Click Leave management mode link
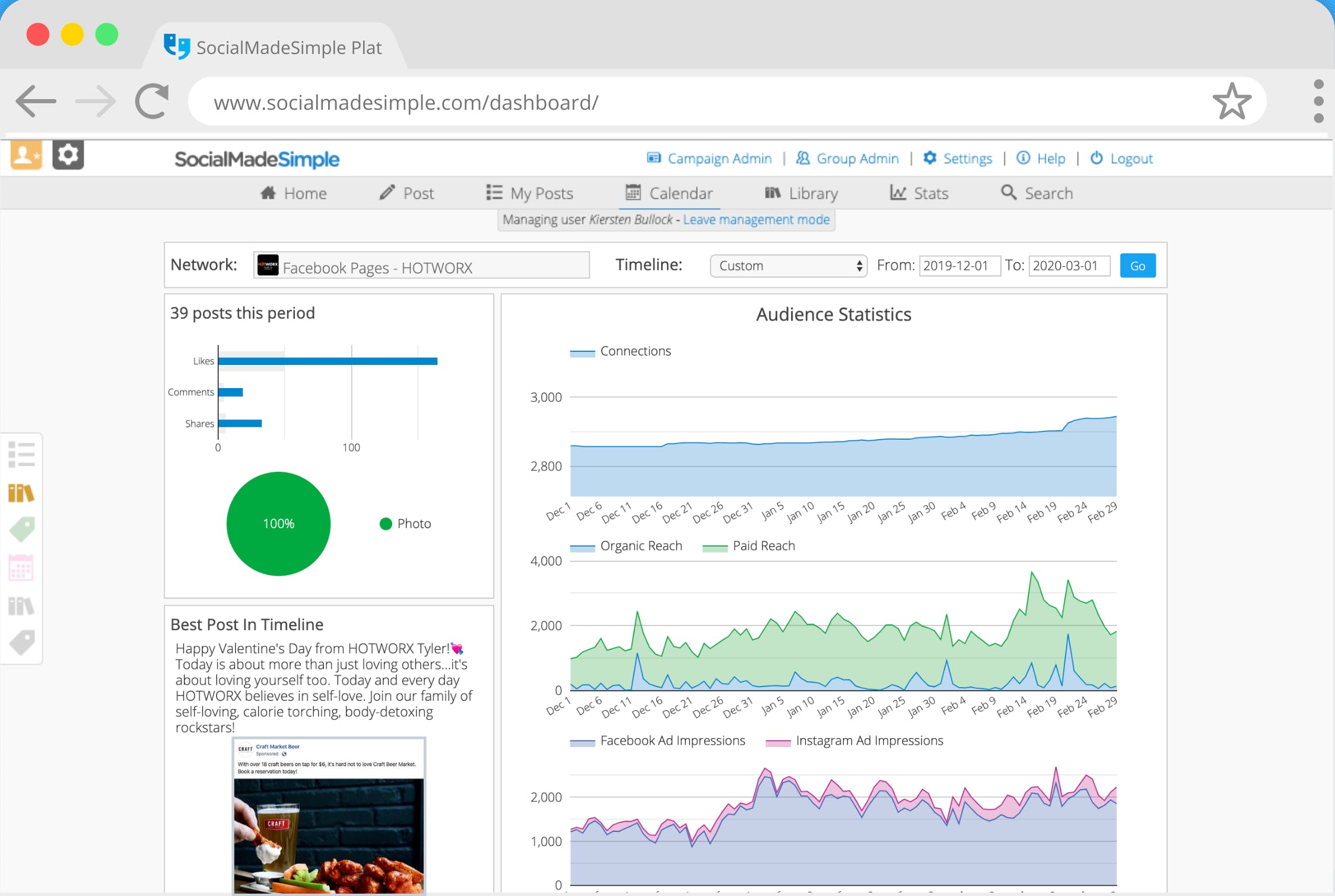Screen dimensions: 1335x896 [756, 220]
